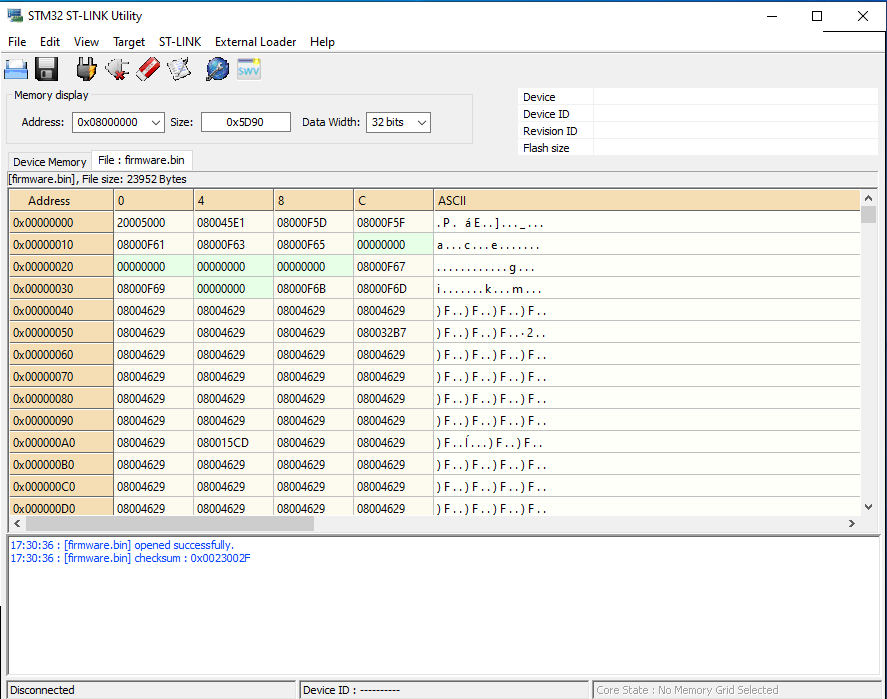This screenshot has height=699, width=887.
Task: Click the checksum 0x0023002F log line
Action: (130, 558)
